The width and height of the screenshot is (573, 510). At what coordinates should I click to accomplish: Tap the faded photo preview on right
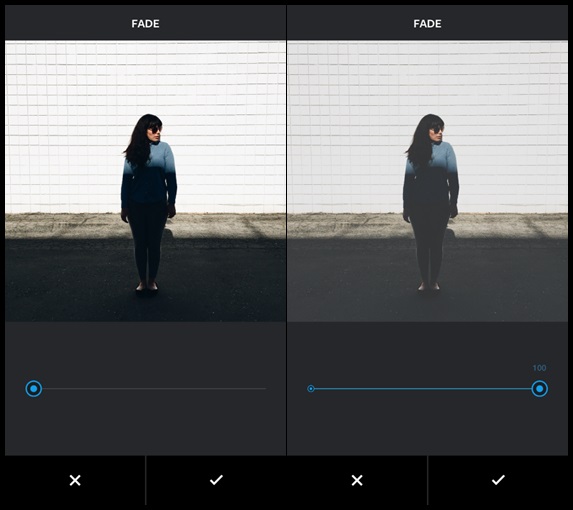[428, 181]
